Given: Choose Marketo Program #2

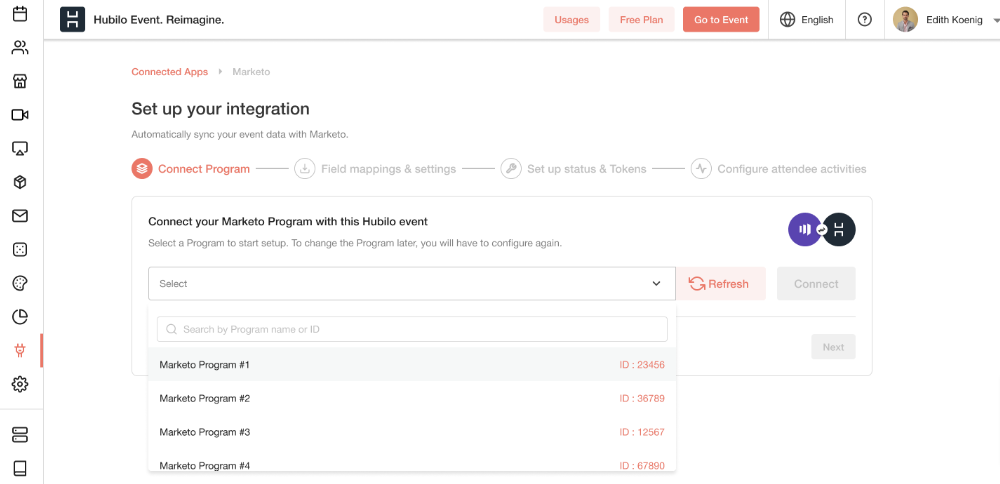Looking at the screenshot, I should pos(412,399).
